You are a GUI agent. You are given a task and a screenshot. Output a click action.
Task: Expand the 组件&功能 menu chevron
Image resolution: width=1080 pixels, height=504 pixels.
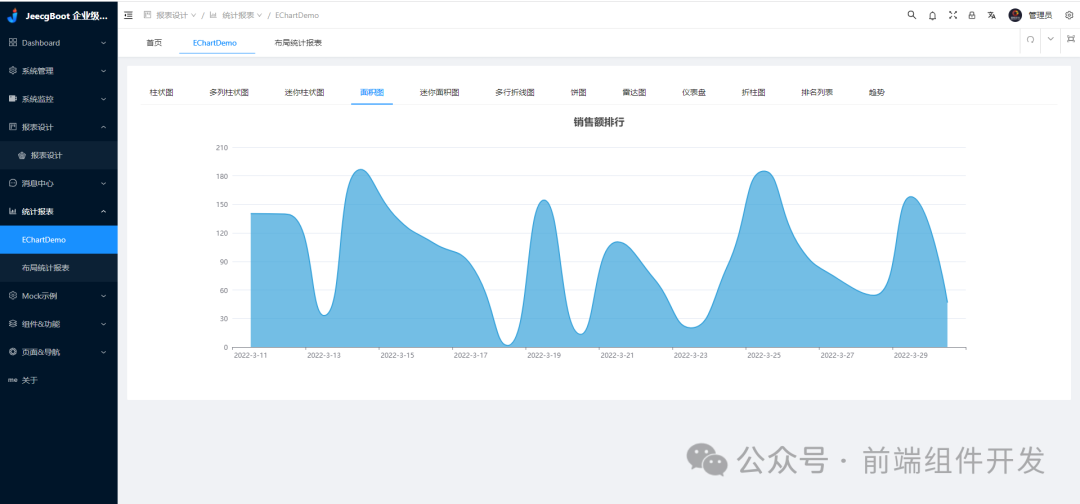(103, 324)
